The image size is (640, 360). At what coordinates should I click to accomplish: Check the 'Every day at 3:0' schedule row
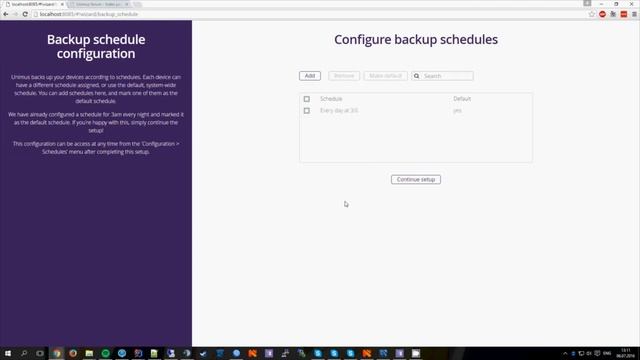pos(307,111)
